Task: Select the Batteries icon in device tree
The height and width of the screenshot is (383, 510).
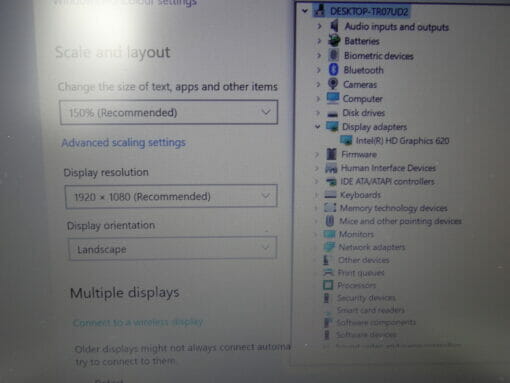Action: point(334,41)
